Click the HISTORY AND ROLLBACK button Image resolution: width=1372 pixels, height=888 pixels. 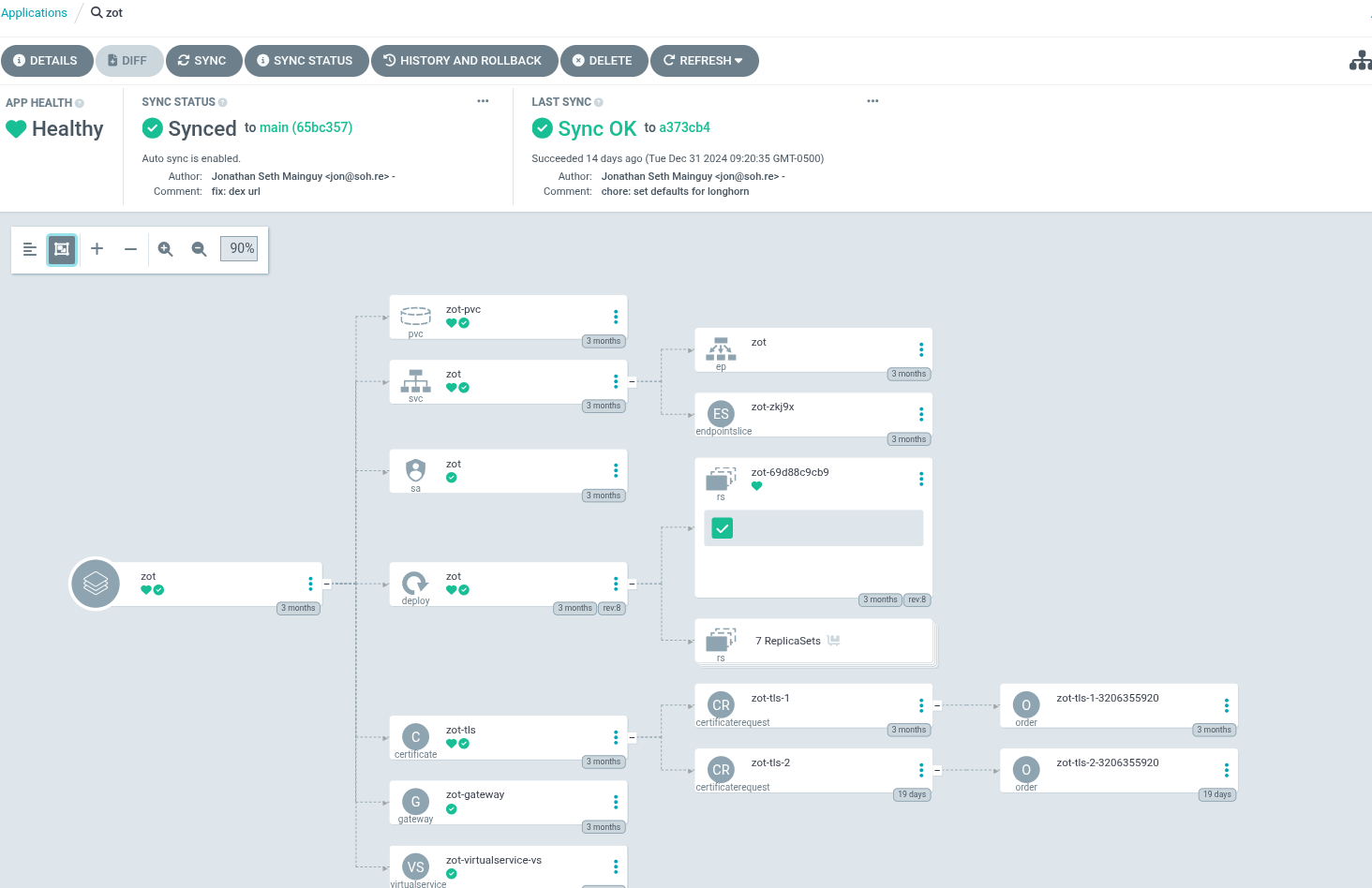465,61
